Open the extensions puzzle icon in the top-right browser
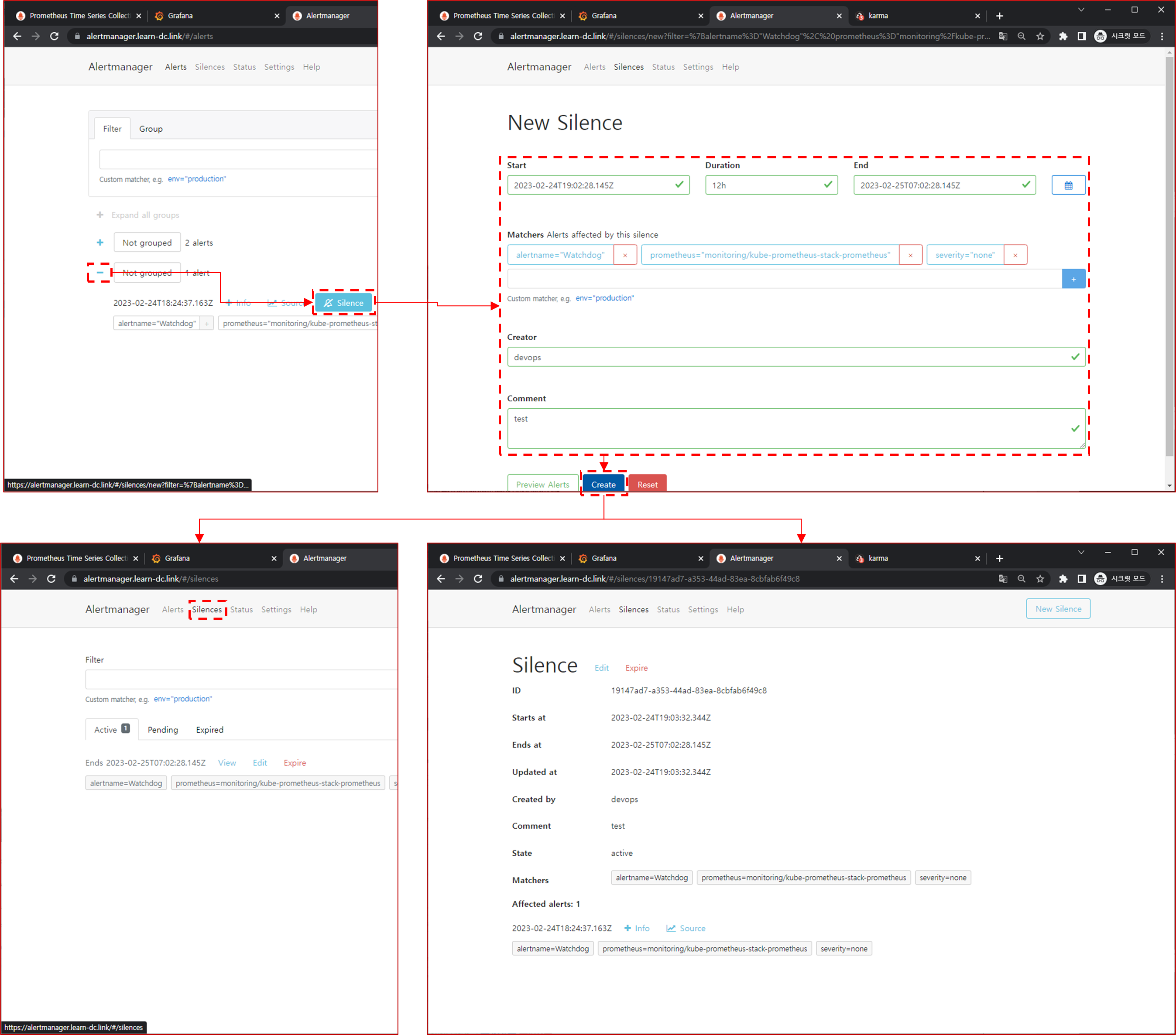The width and height of the screenshot is (1176, 1035). (1063, 36)
